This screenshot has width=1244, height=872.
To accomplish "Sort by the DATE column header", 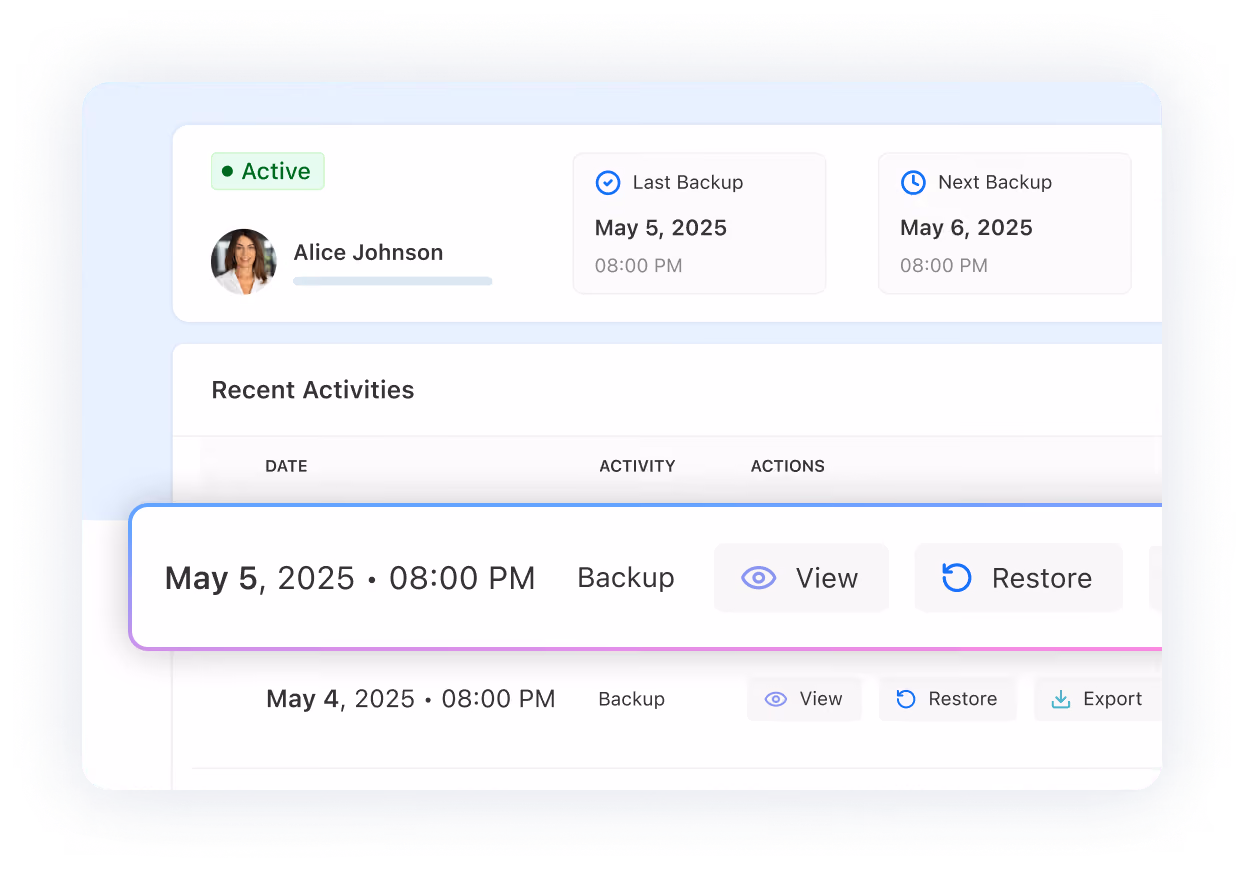I will [286, 466].
